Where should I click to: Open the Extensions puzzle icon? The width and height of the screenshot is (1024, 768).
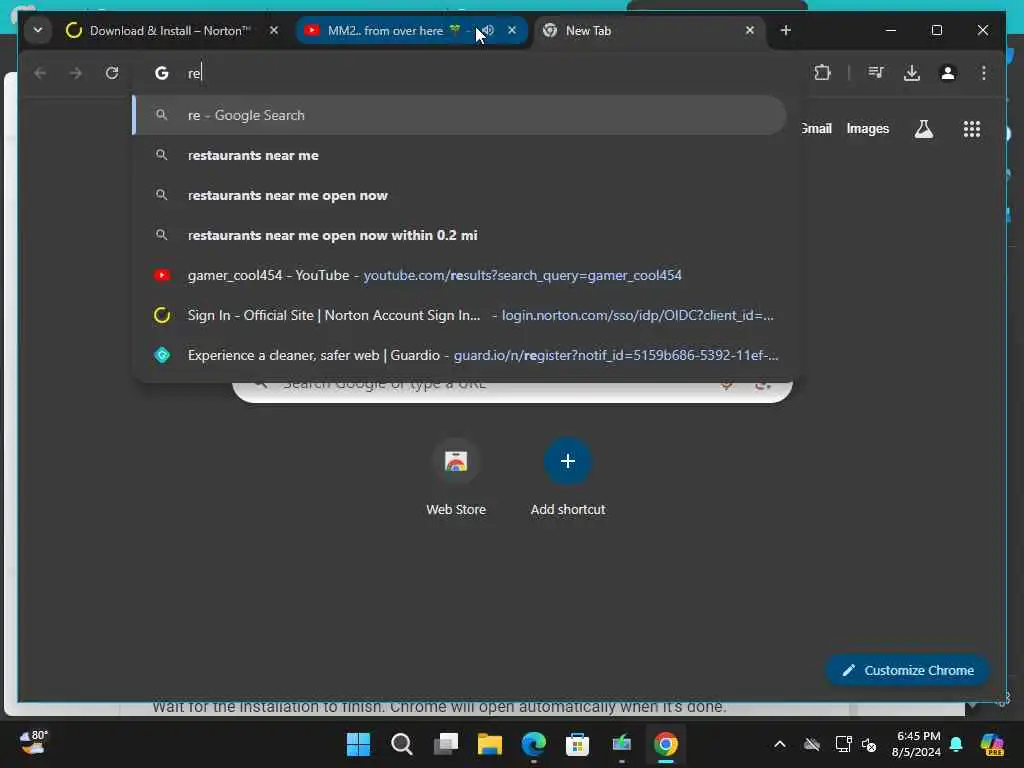[x=823, y=72]
